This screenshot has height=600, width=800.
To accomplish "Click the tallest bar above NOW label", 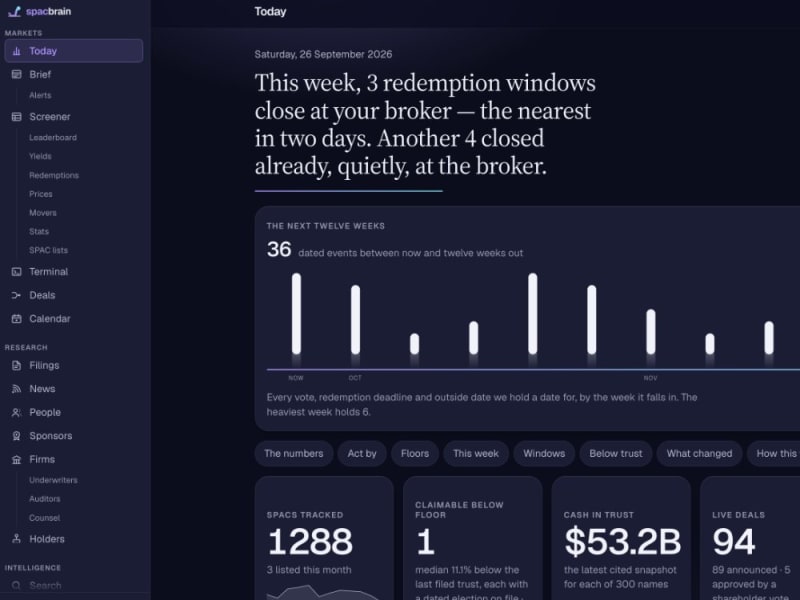I will [x=296, y=314].
